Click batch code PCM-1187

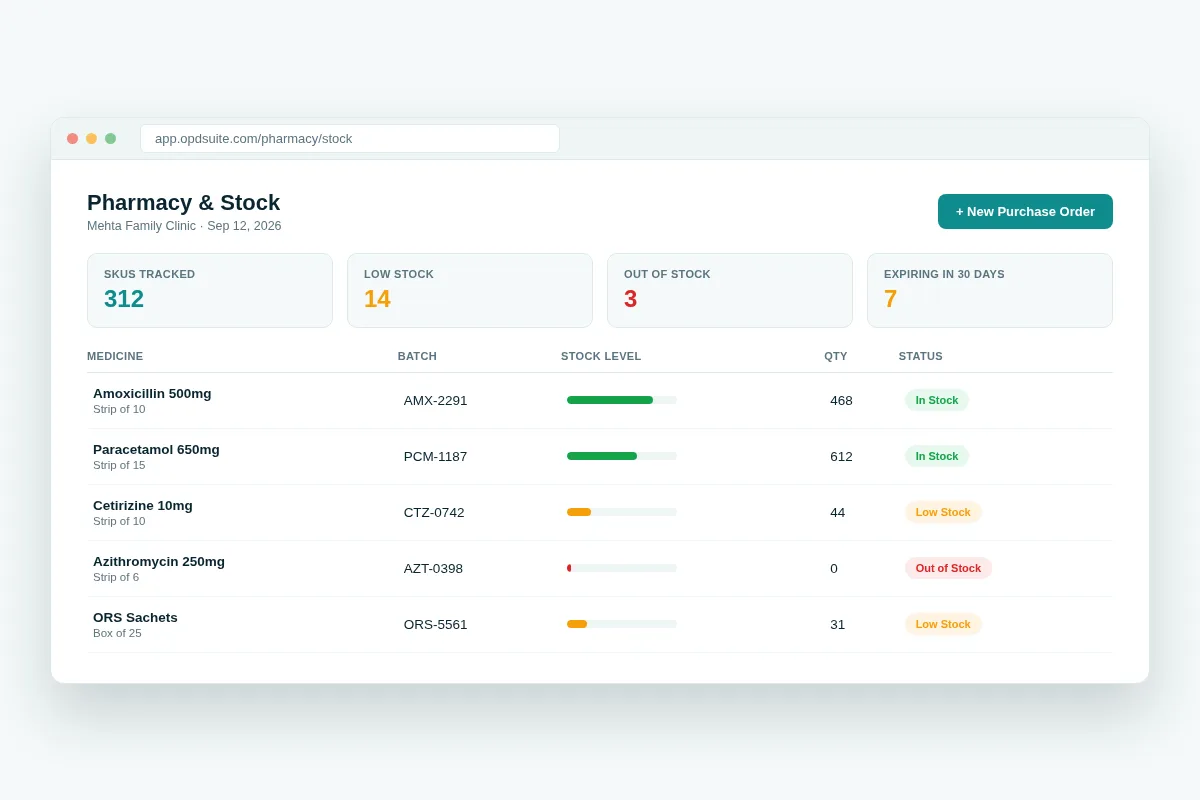[436, 456]
